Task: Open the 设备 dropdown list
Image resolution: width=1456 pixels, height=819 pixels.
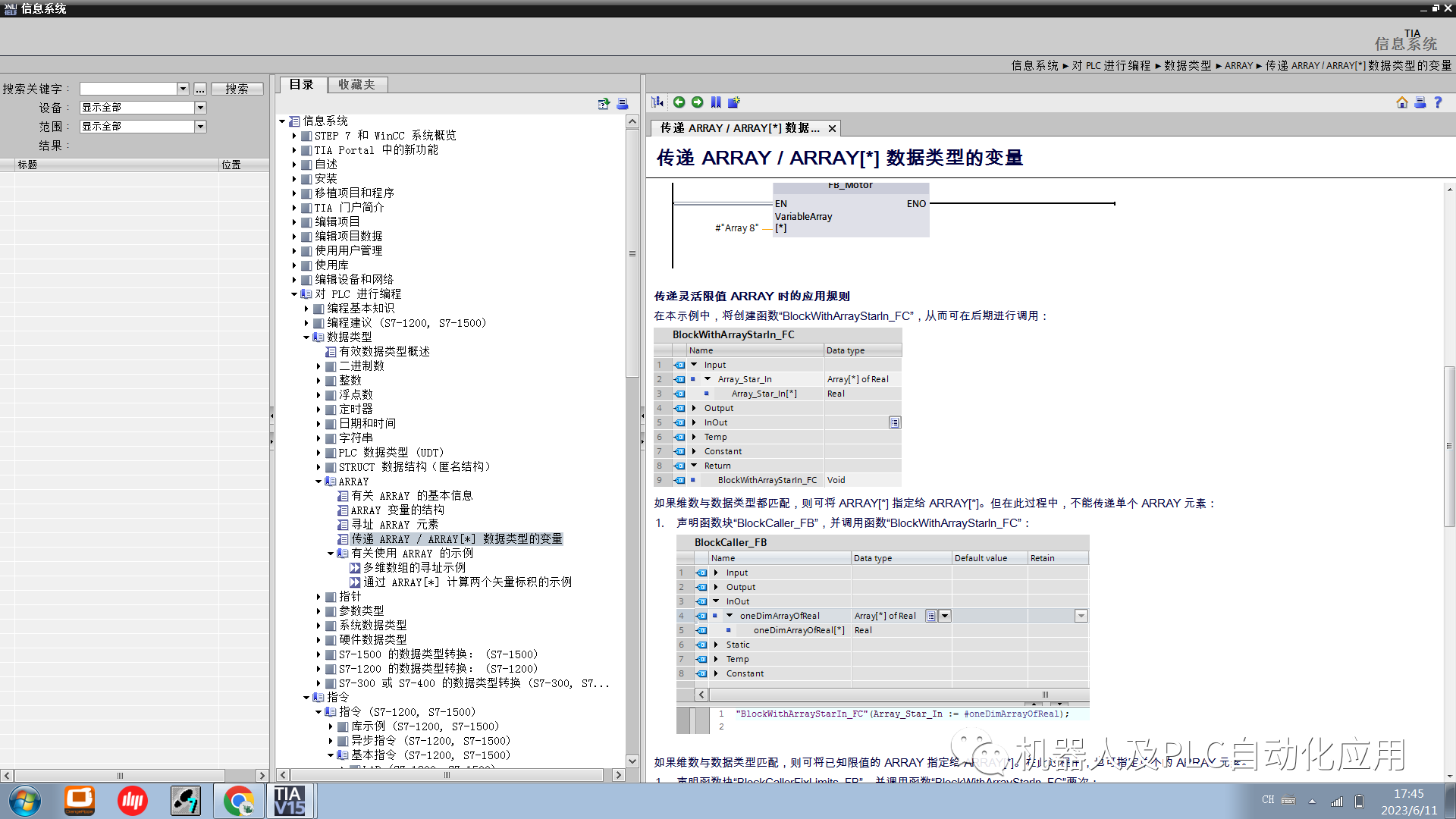Action: [x=200, y=108]
